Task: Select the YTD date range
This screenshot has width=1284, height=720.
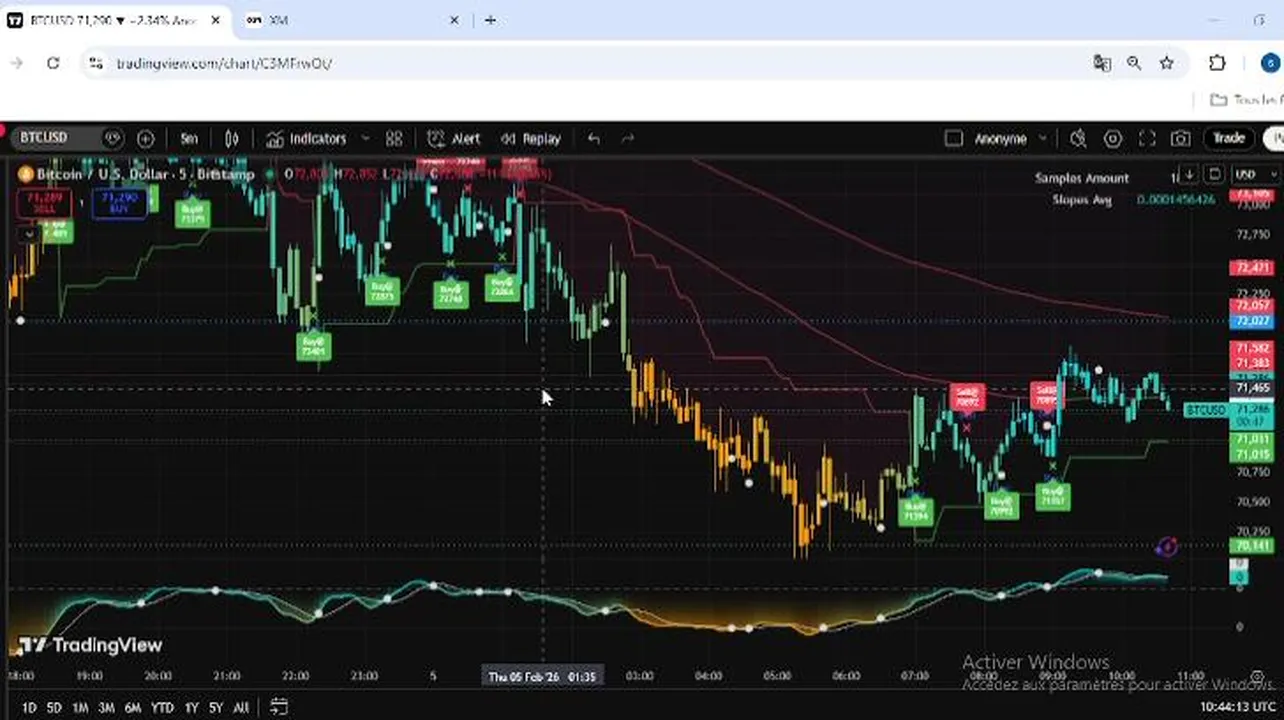Action: click(x=162, y=708)
